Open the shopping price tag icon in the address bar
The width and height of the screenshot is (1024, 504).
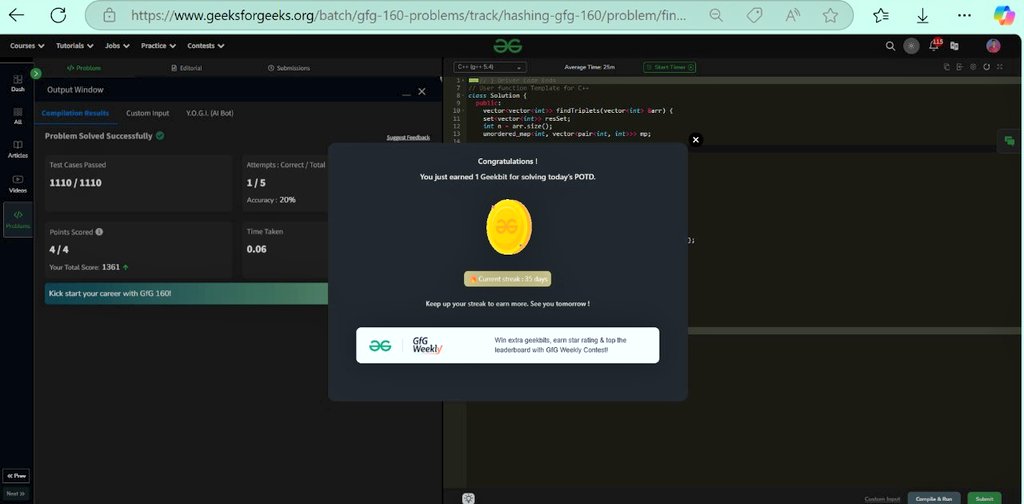[x=754, y=15]
